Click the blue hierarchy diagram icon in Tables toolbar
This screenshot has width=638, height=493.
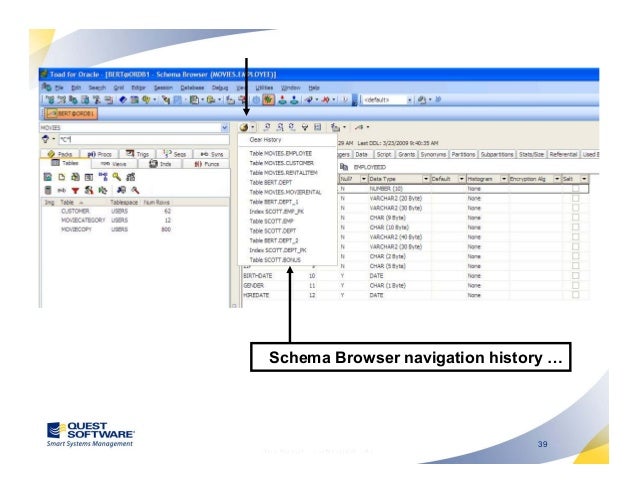coord(103,177)
